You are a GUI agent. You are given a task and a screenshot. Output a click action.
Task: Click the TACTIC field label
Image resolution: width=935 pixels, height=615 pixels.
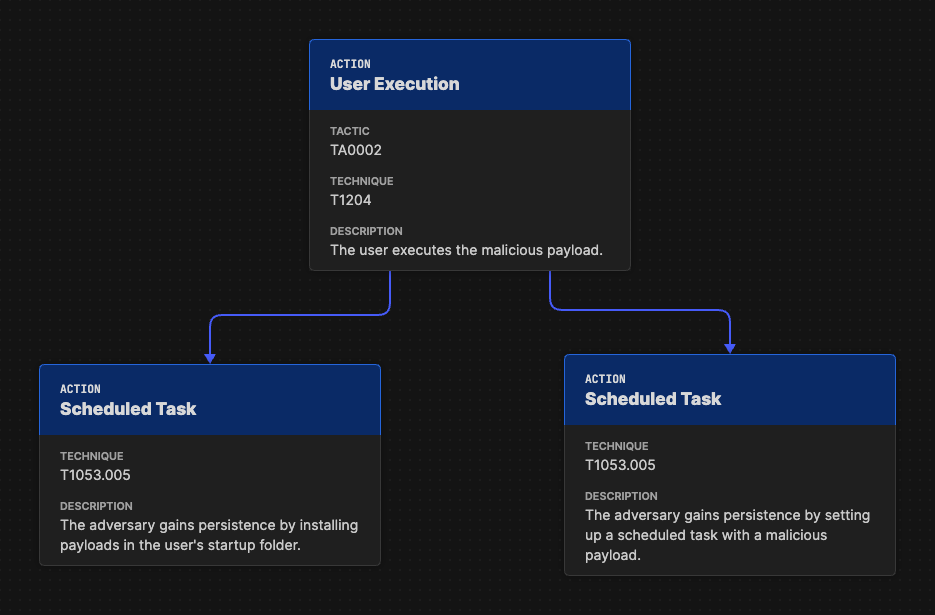click(x=350, y=131)
